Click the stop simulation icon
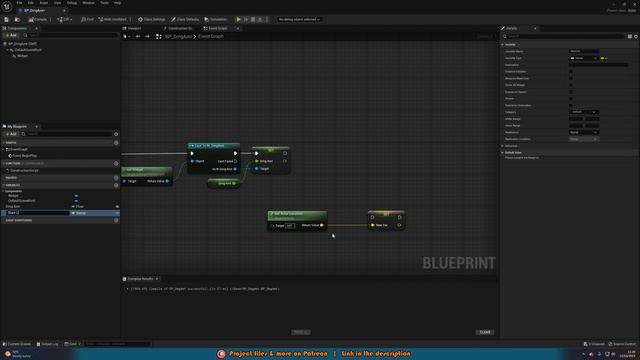The width and height of the screenshot is (640, 360). click(253, 19)
